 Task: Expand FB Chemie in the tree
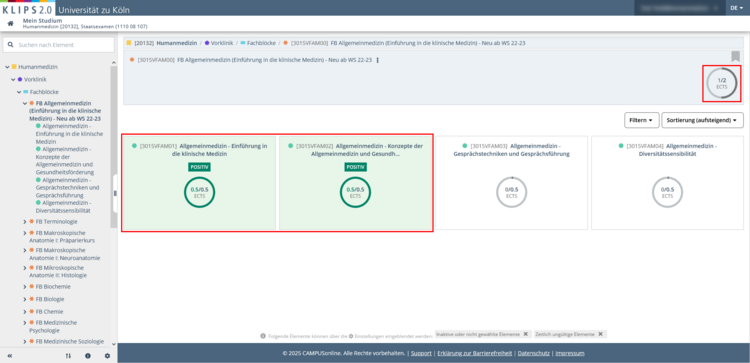tap(25, 311)
